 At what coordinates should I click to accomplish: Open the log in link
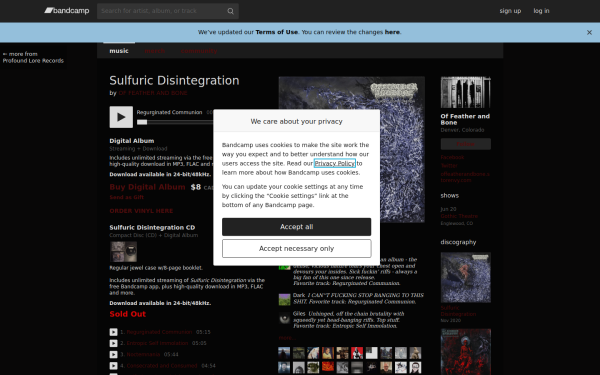click(541, 11)
